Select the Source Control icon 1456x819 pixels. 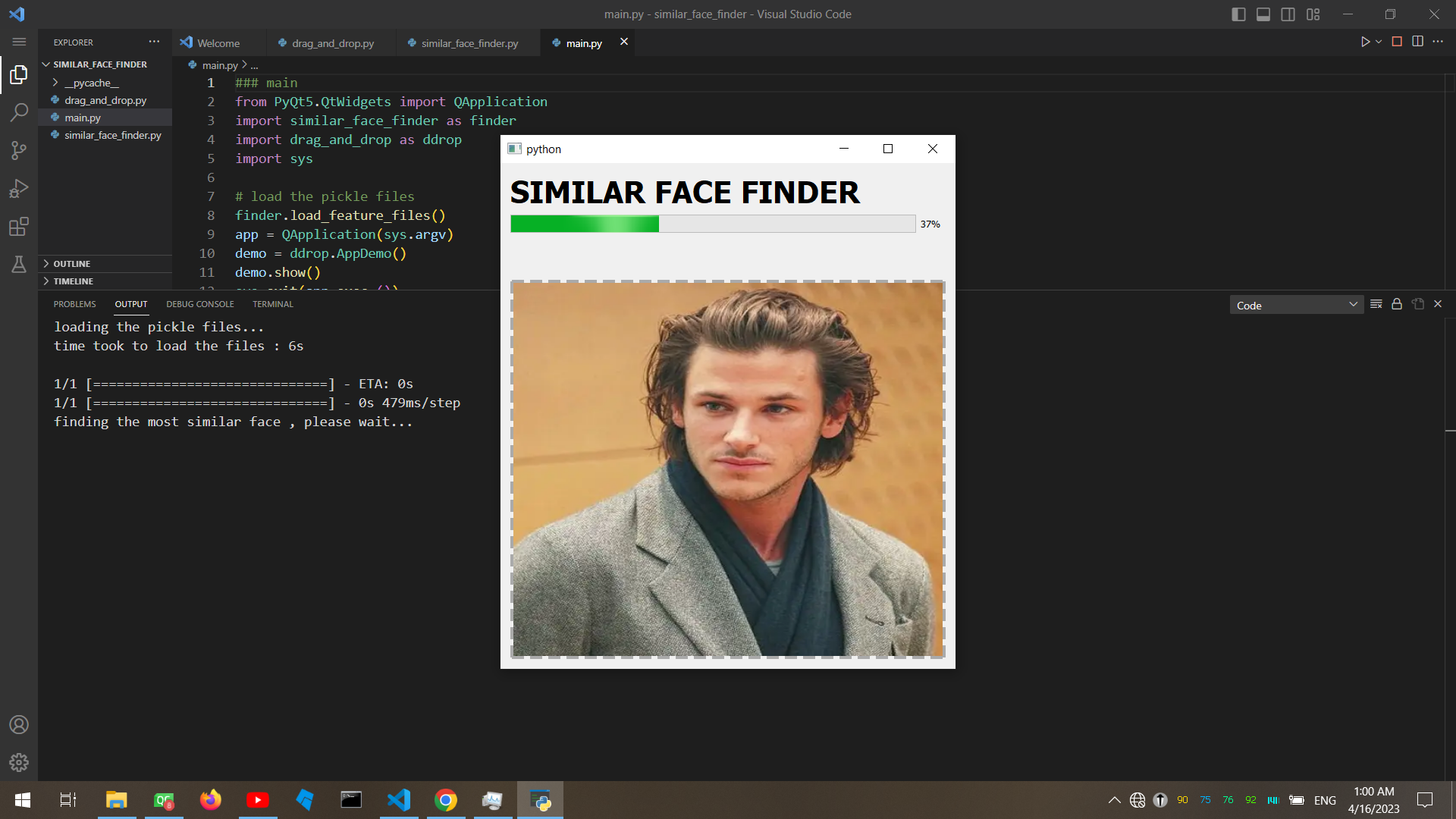[19, 150]
